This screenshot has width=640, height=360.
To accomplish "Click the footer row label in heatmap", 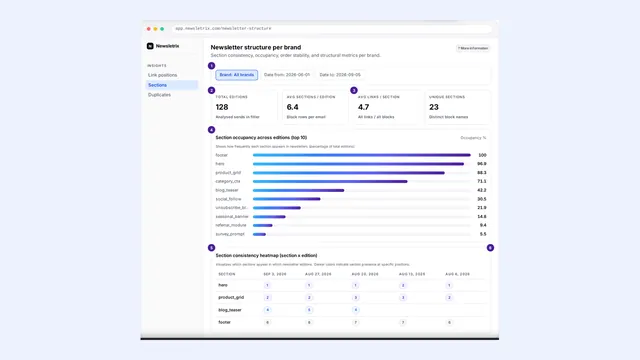I will (x=224, y=322).
